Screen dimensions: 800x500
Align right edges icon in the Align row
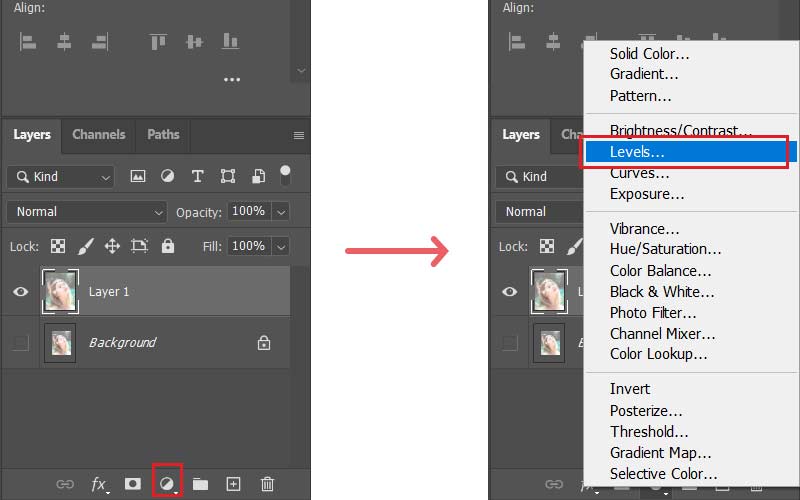[100, 42]
